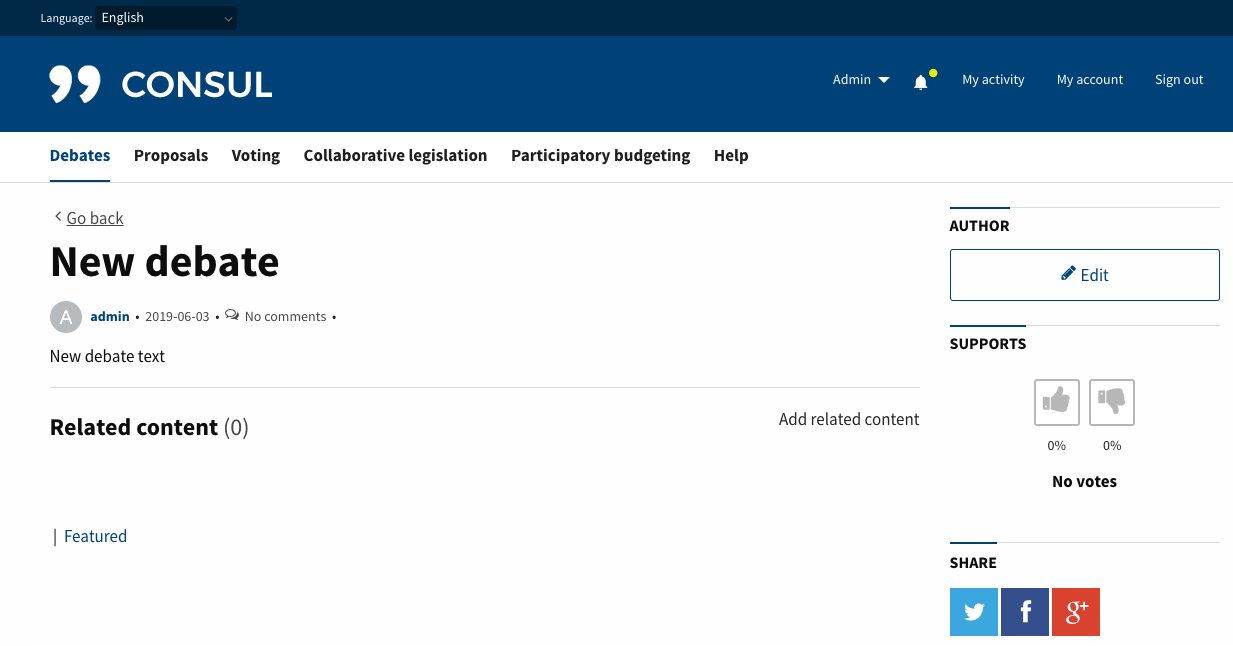The height and width of the screenshot is (646, 1233).
Task: Open the Language dropdown selector
Action: click(x=166, y=18)
